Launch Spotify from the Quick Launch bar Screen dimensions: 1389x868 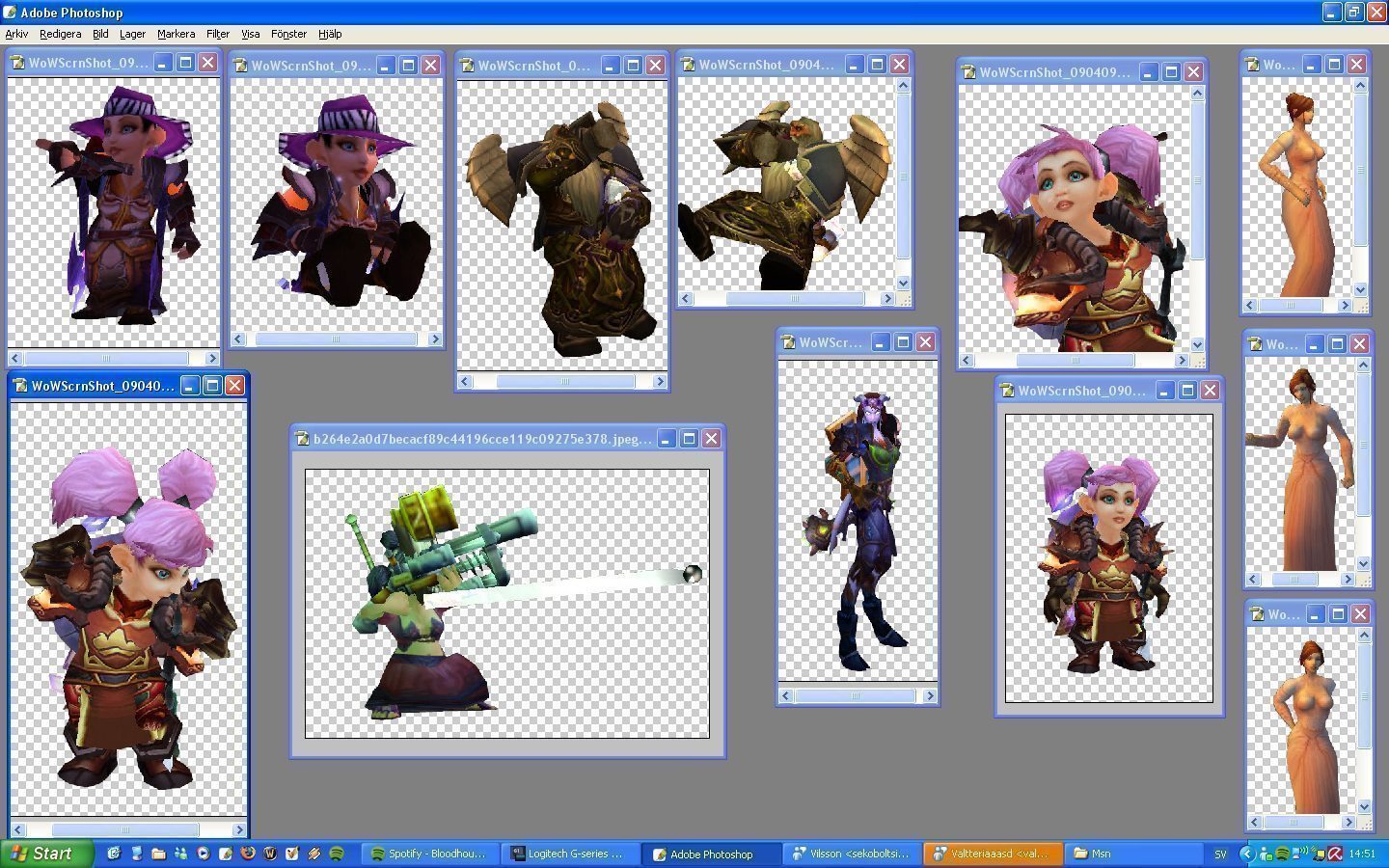(337, 854)
